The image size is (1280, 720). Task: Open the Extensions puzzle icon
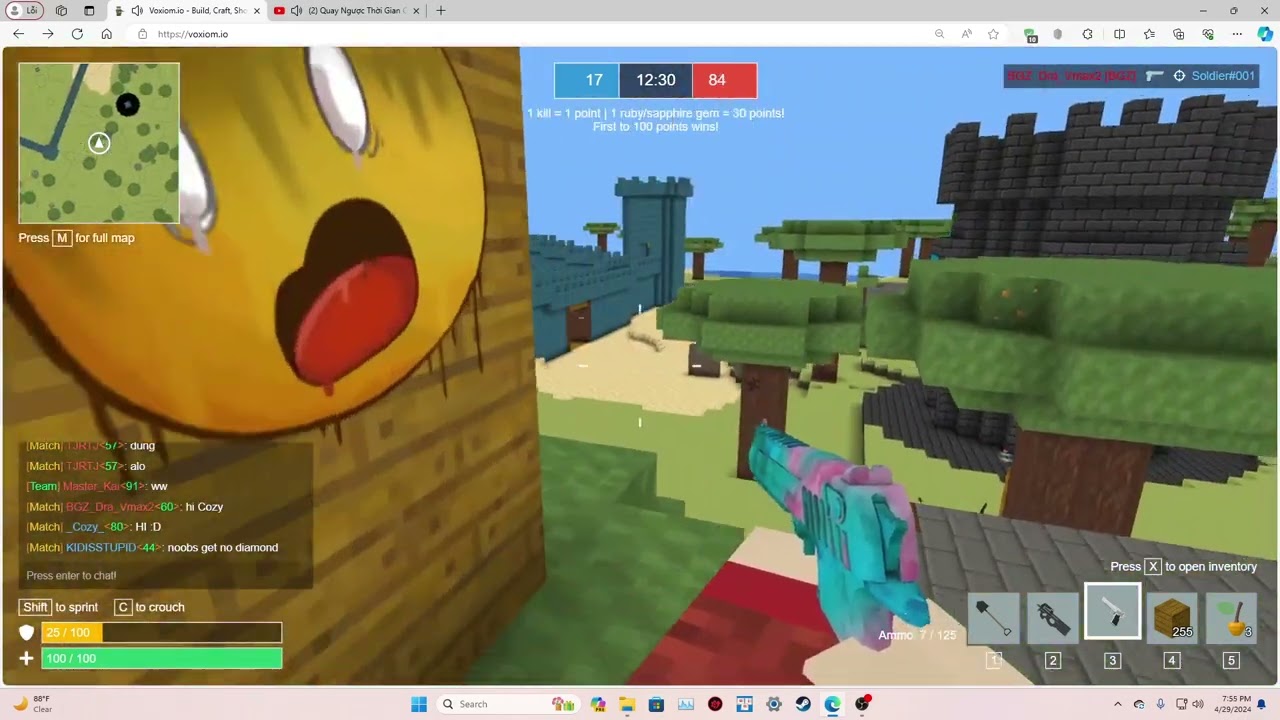[1088, 33]
